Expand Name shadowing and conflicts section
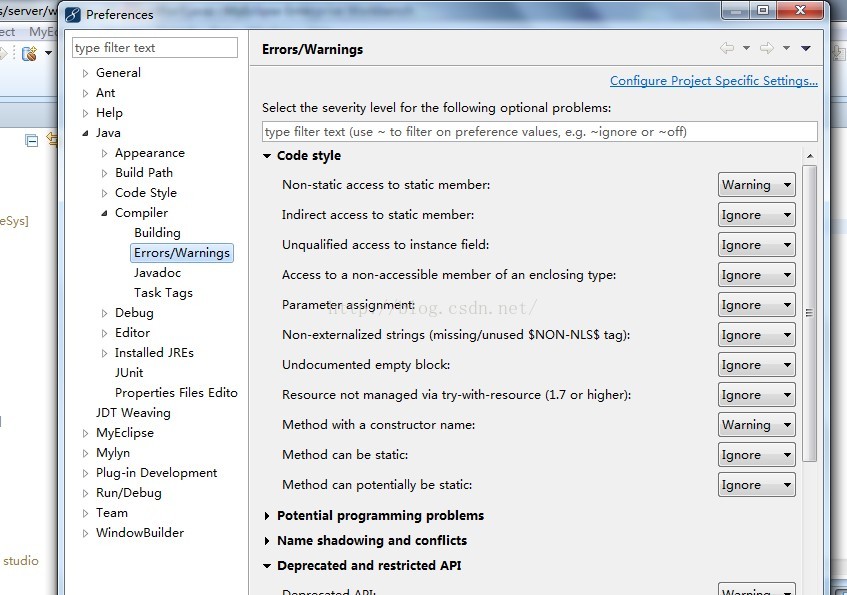The width and height of the screenshot is (847, 595). tap(266, 540)
